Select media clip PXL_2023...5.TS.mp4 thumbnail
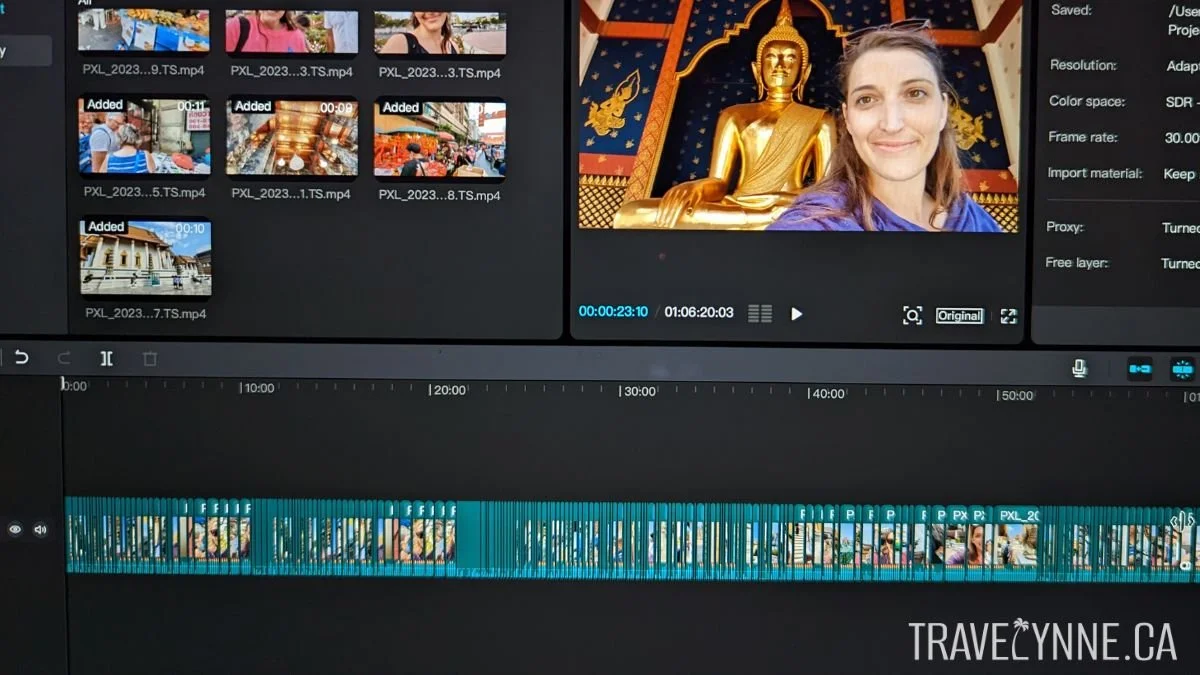The width and height of the screenshot is (1200, 675). (x=145, y=136)
